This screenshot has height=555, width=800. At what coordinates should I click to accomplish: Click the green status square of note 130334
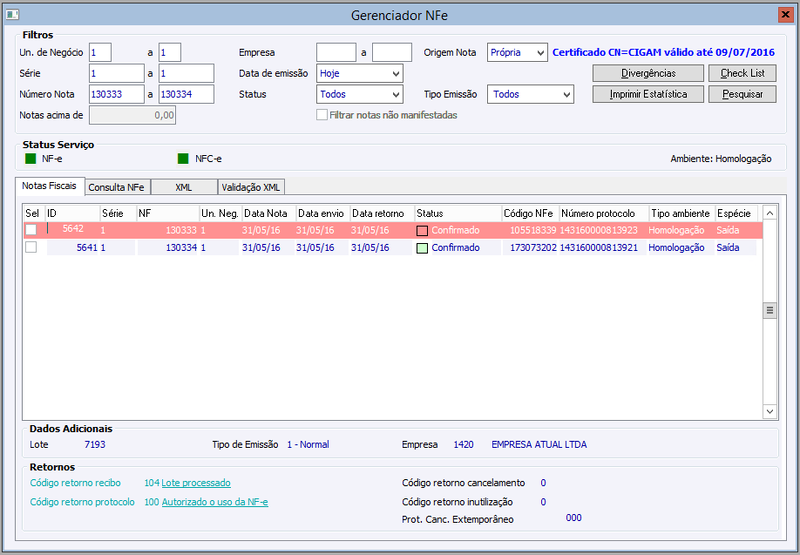coord(422,248)
